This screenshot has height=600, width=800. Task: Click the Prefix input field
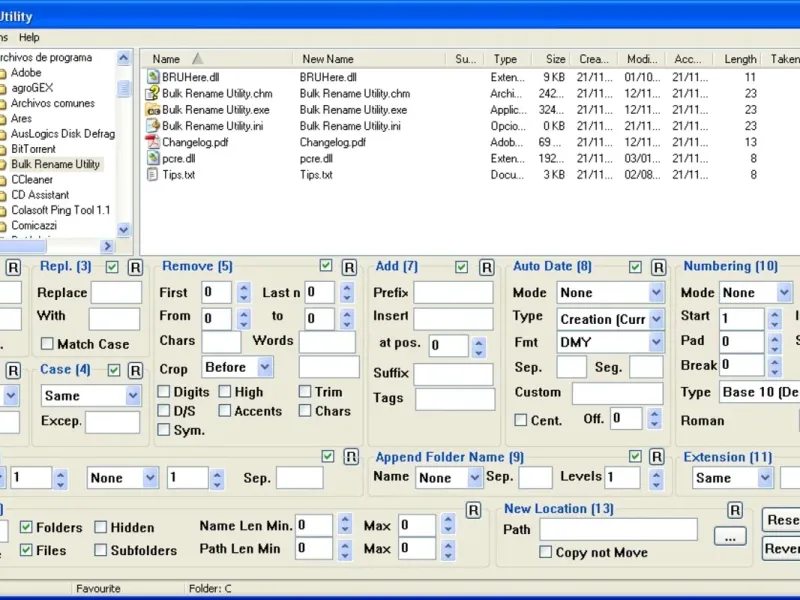coord(453,293)
